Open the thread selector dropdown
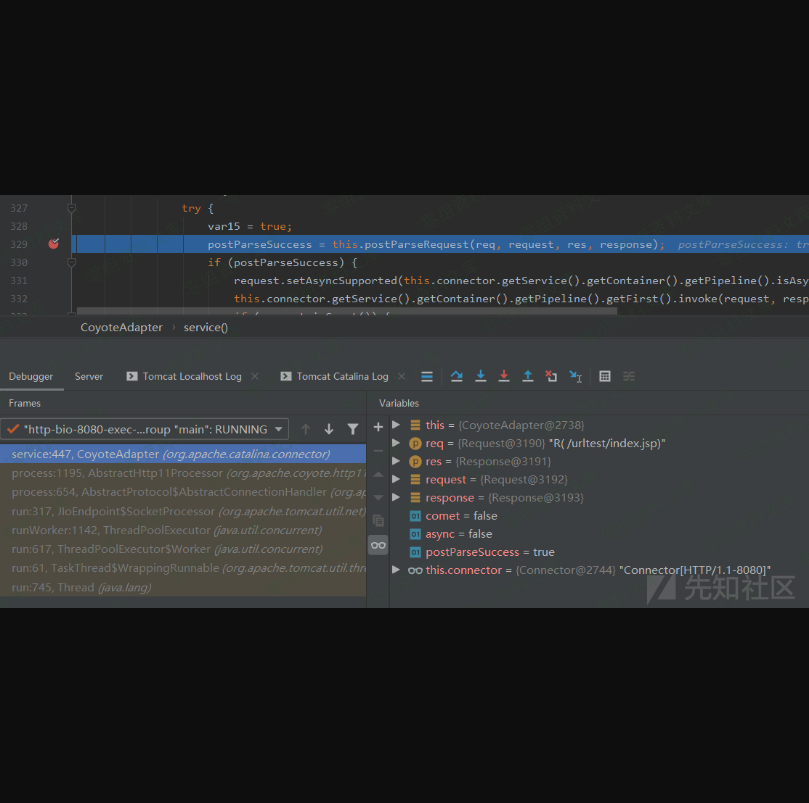809x803 pixels. click(279, 429)
